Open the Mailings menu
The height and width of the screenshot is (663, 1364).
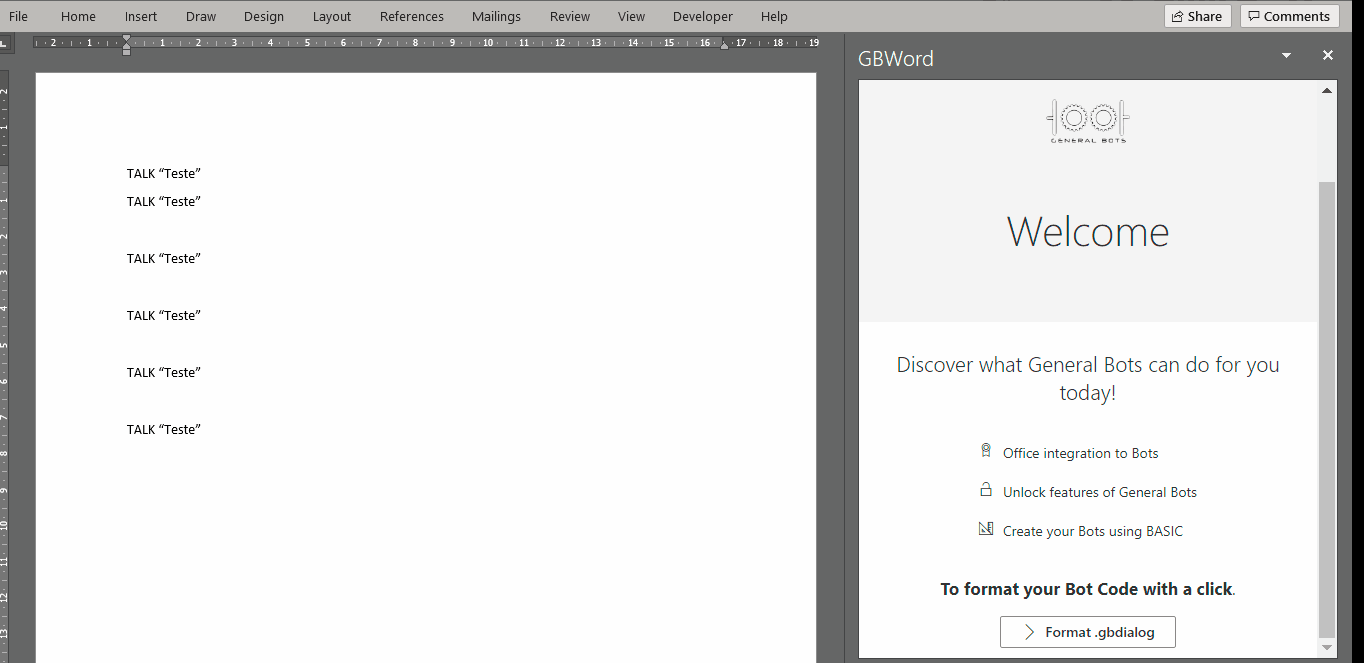(496, 16)
